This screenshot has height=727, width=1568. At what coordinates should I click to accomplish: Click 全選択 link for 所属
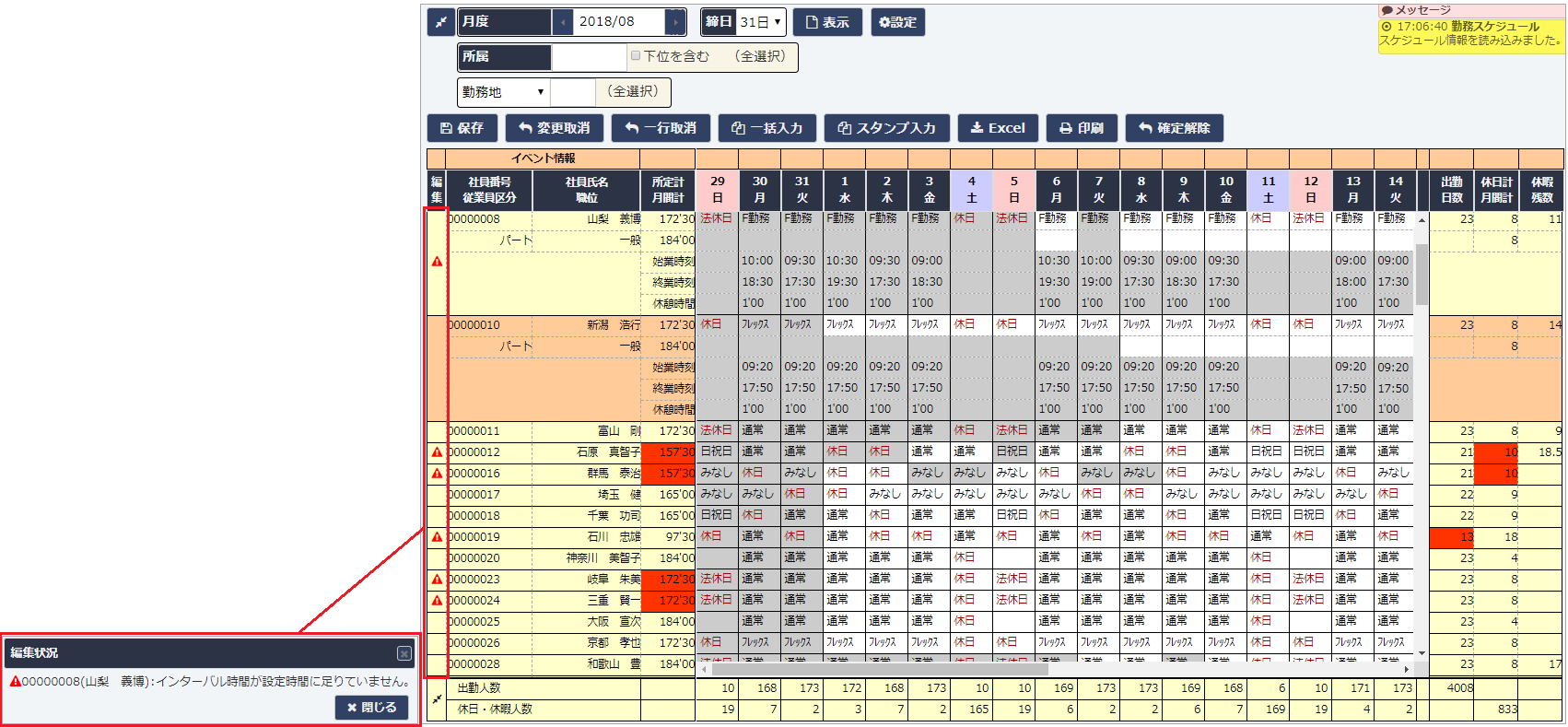[760, 56]
